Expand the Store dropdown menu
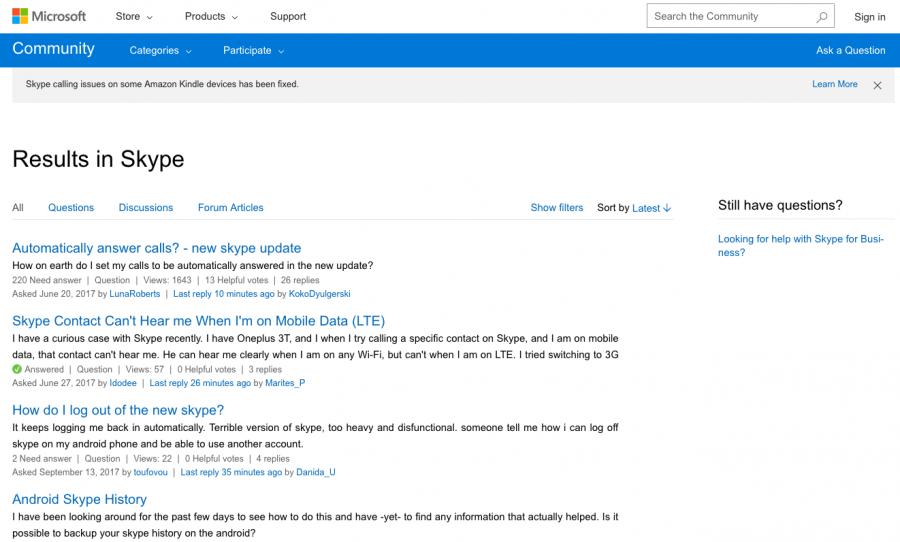 (x=134, y=17)
